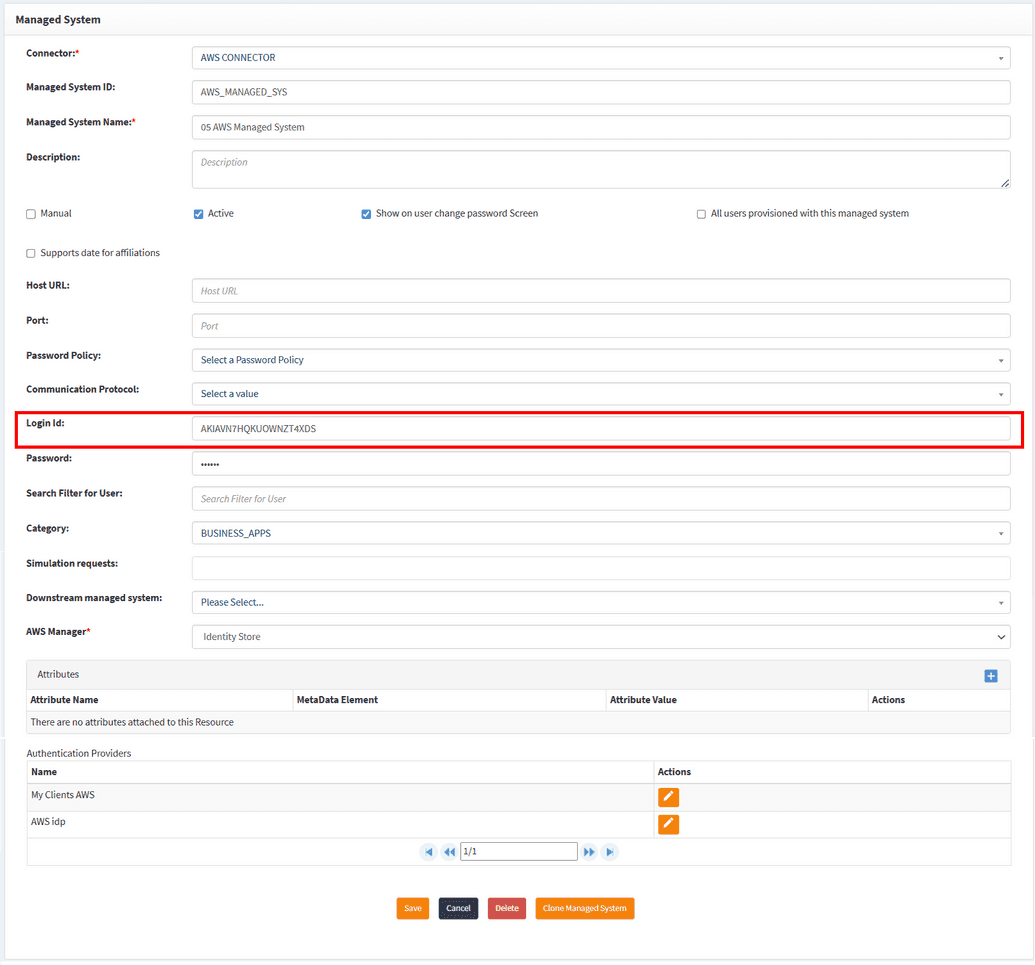This screenshot has height=965, width=1035.
Task: Click the last-page arrow in provider pagination
Action: point(611,851)
